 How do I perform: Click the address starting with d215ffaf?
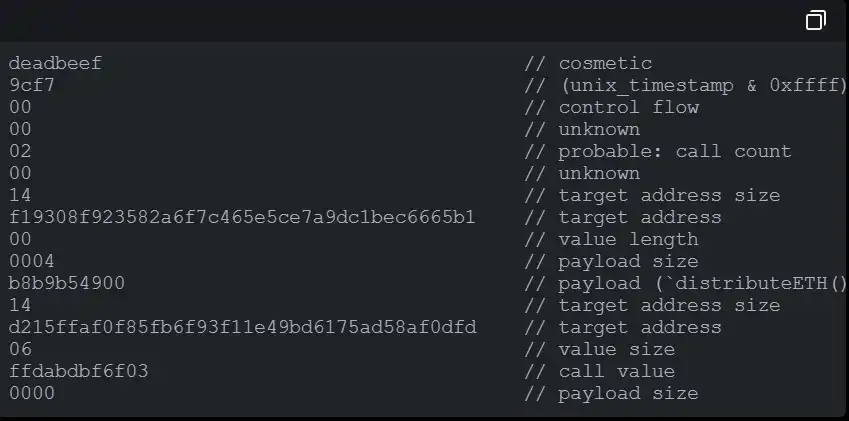tap(242, 328)
